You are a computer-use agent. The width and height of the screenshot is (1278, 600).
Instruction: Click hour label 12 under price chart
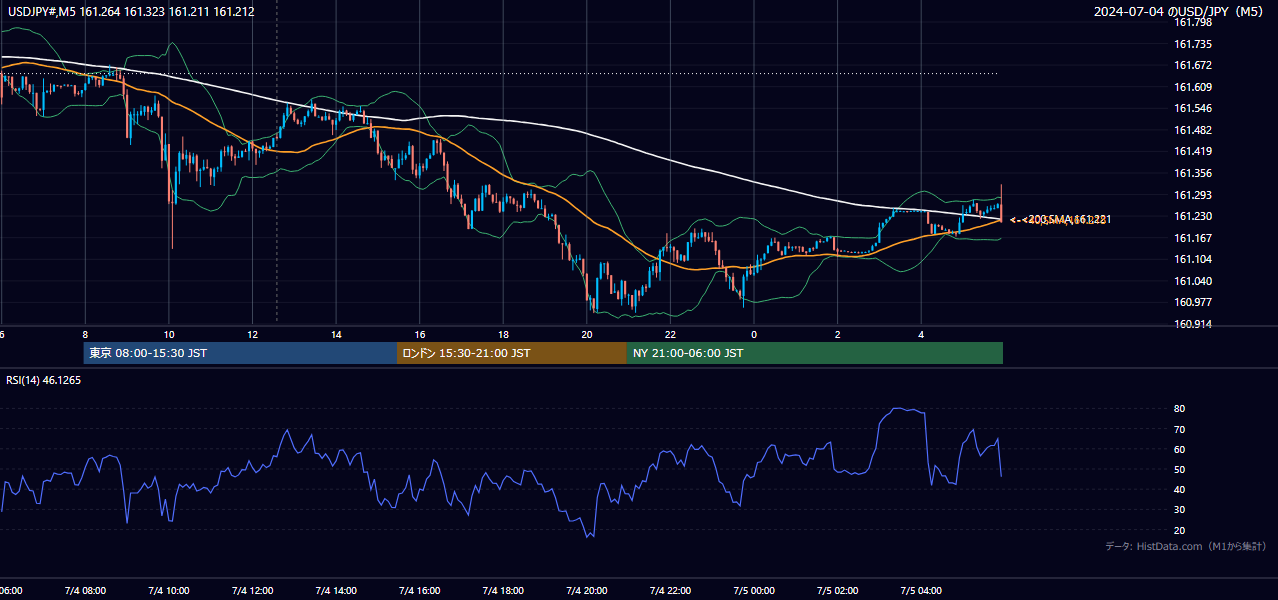[253, 334]
